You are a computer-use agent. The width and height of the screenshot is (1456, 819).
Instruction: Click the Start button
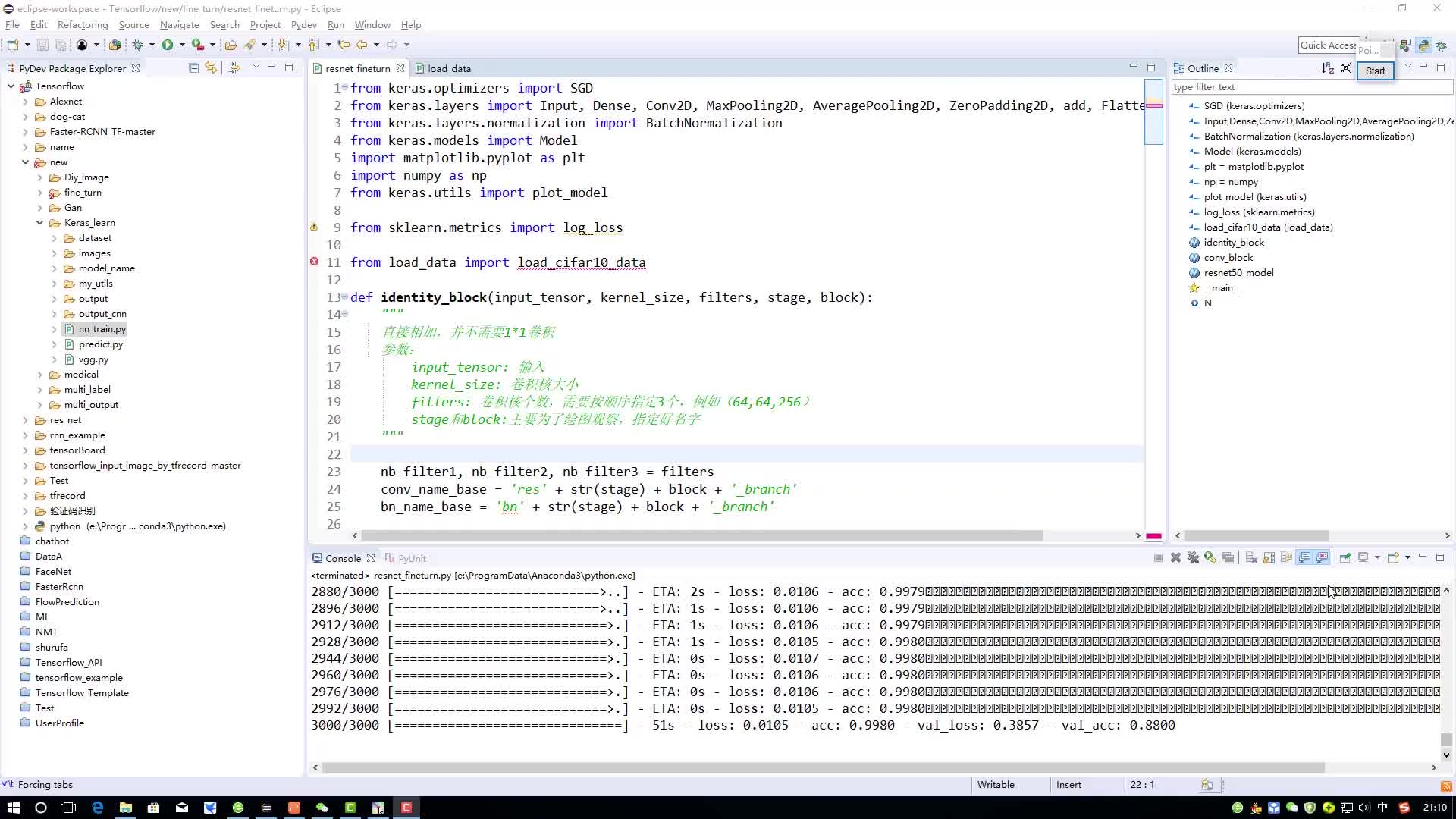point(1375,71)
